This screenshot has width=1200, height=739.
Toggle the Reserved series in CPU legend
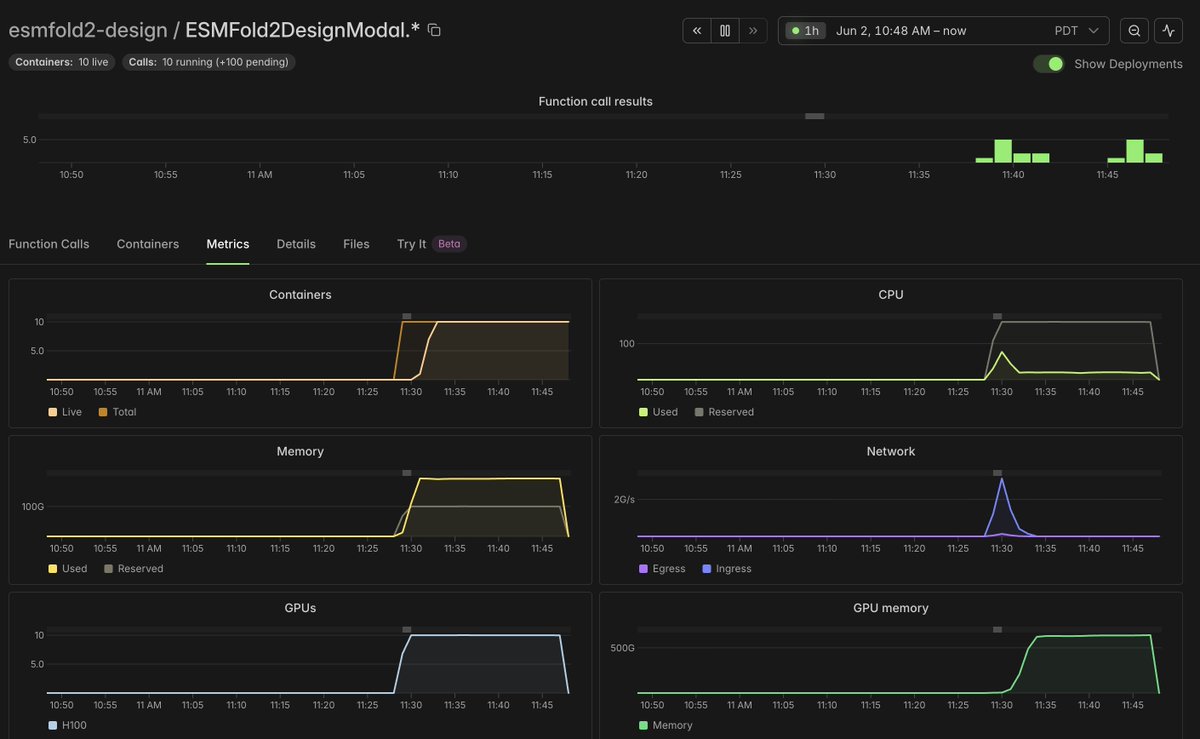725,412
